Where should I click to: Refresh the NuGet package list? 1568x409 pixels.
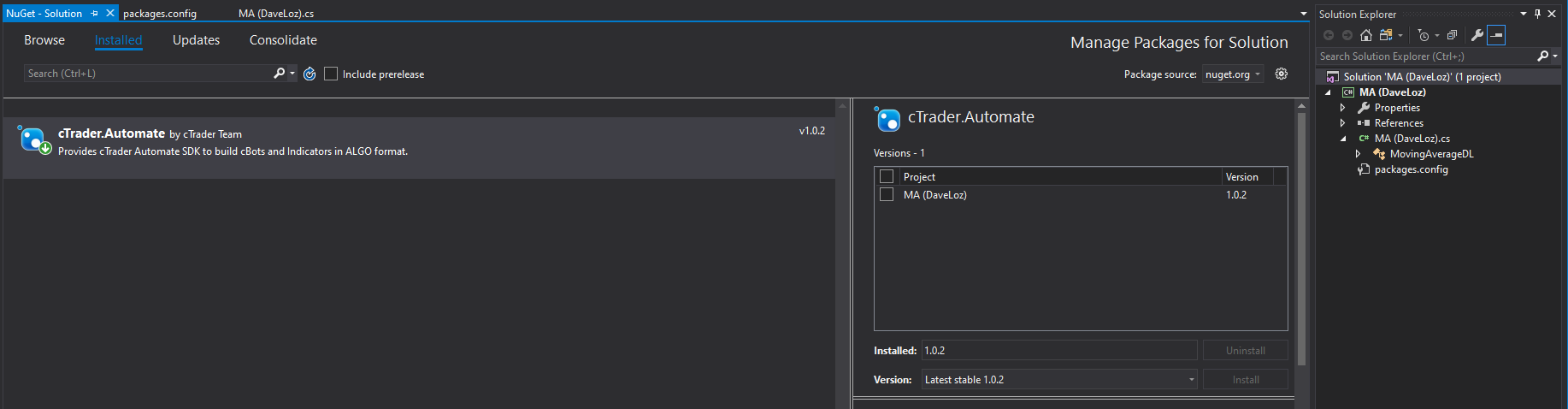tap(309, 74)
